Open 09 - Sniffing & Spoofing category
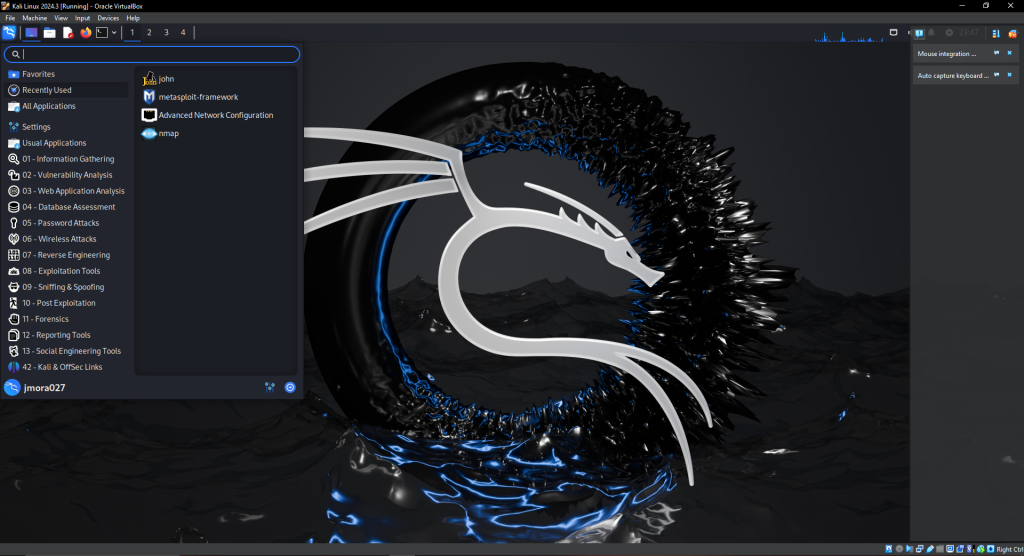The height and width of the screenshot is (556, 1024). [x=67, y=287]
